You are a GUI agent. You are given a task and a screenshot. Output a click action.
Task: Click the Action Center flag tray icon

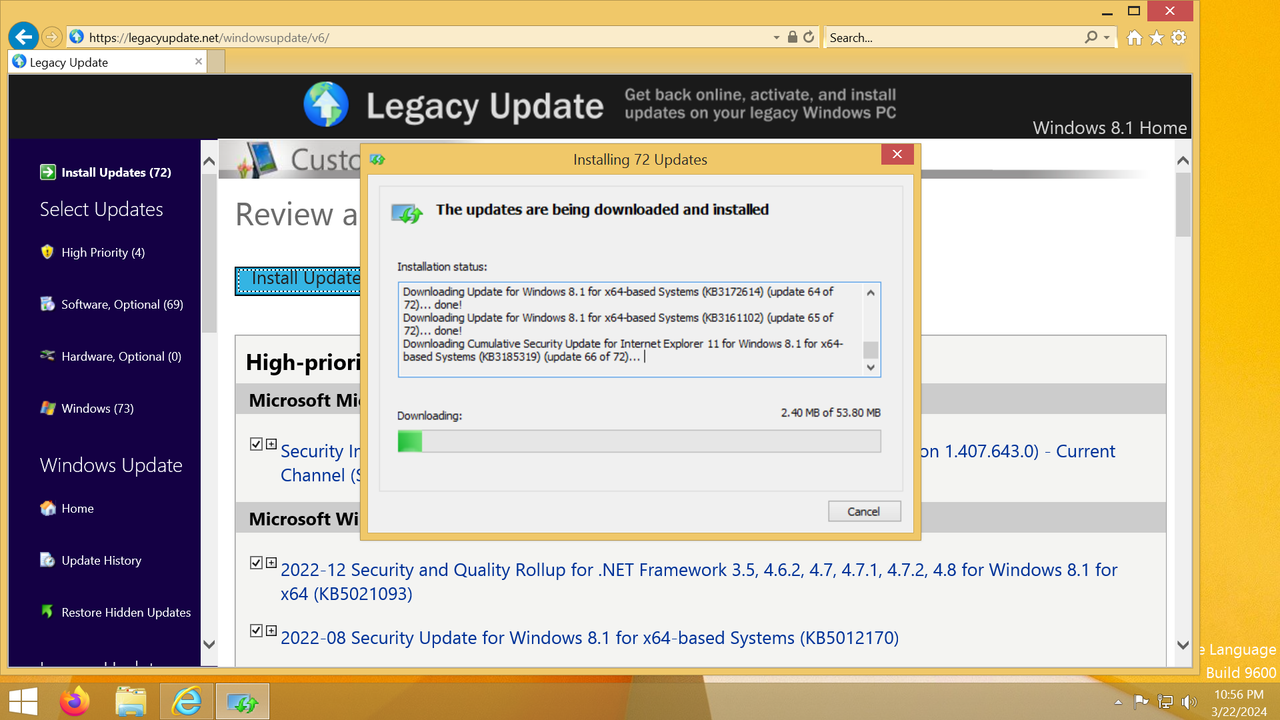(x=1142, y=702)
